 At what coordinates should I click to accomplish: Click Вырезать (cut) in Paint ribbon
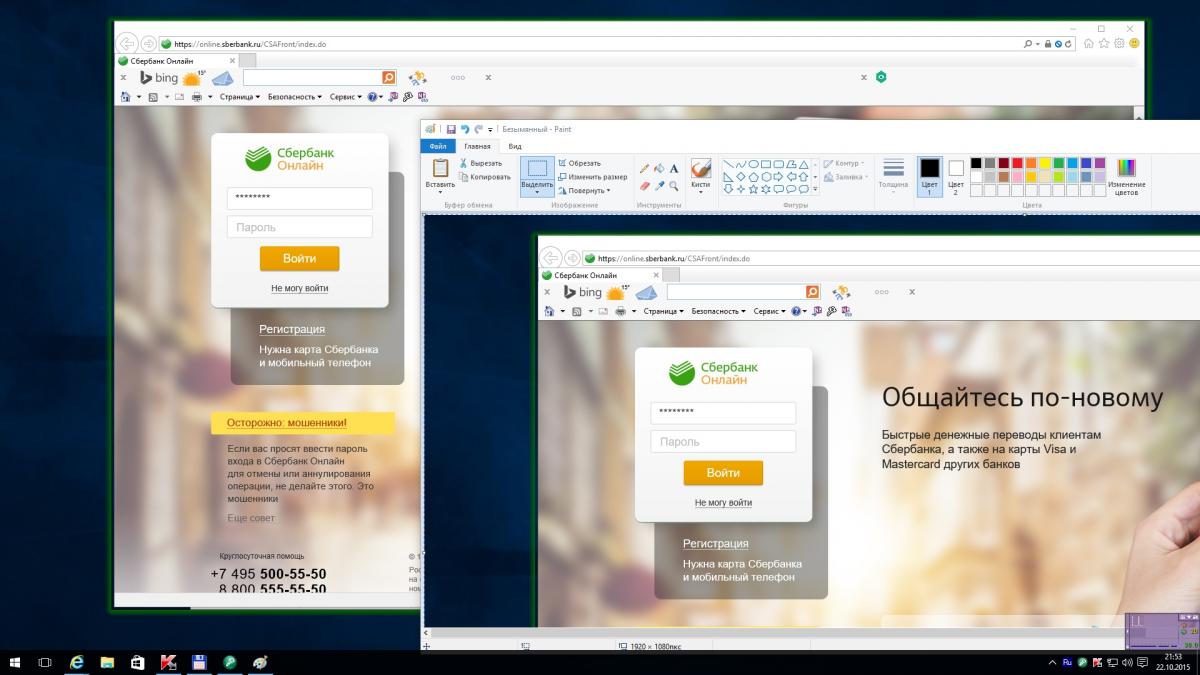(x=481, y=163)
